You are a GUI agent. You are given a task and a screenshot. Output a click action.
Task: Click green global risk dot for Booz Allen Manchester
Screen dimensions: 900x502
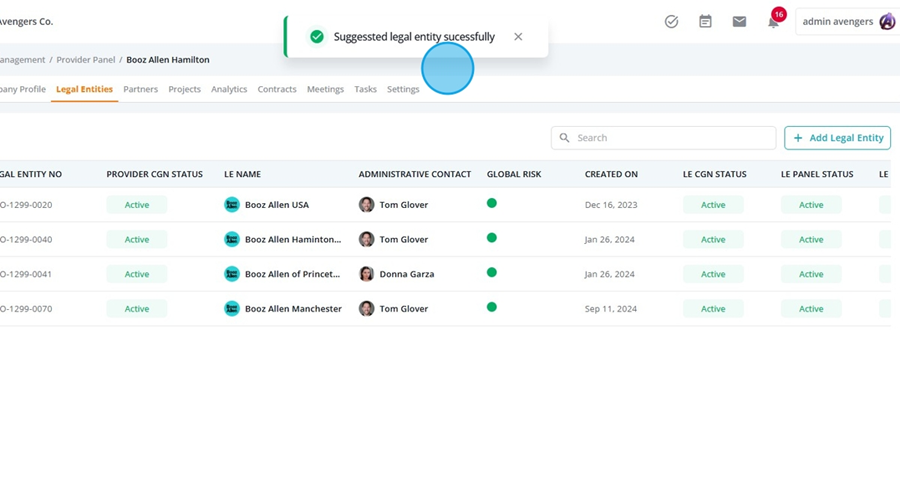coord(492,307)
